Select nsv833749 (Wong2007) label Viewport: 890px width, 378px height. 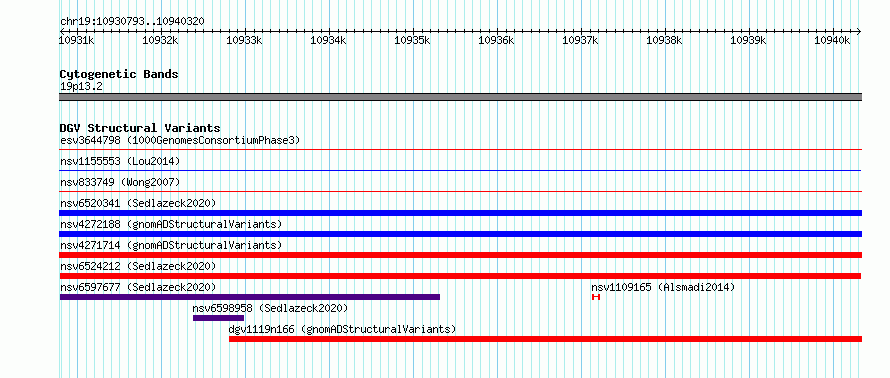tap(120, 183)
